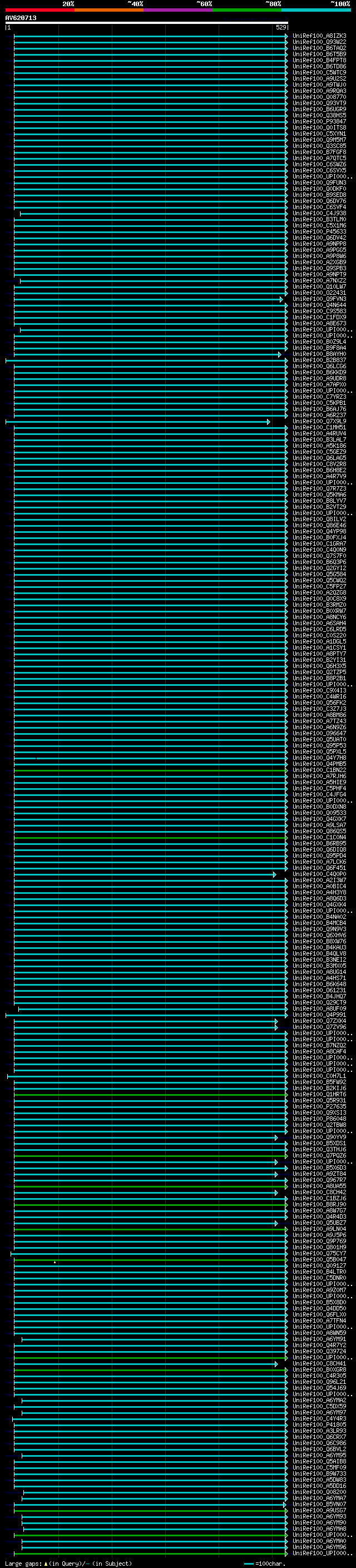The height and width of the screenshot is (1568, 356).
Task: Click the green alignment bar for UniRef100_C1C0N4
Action: (150, 838)
